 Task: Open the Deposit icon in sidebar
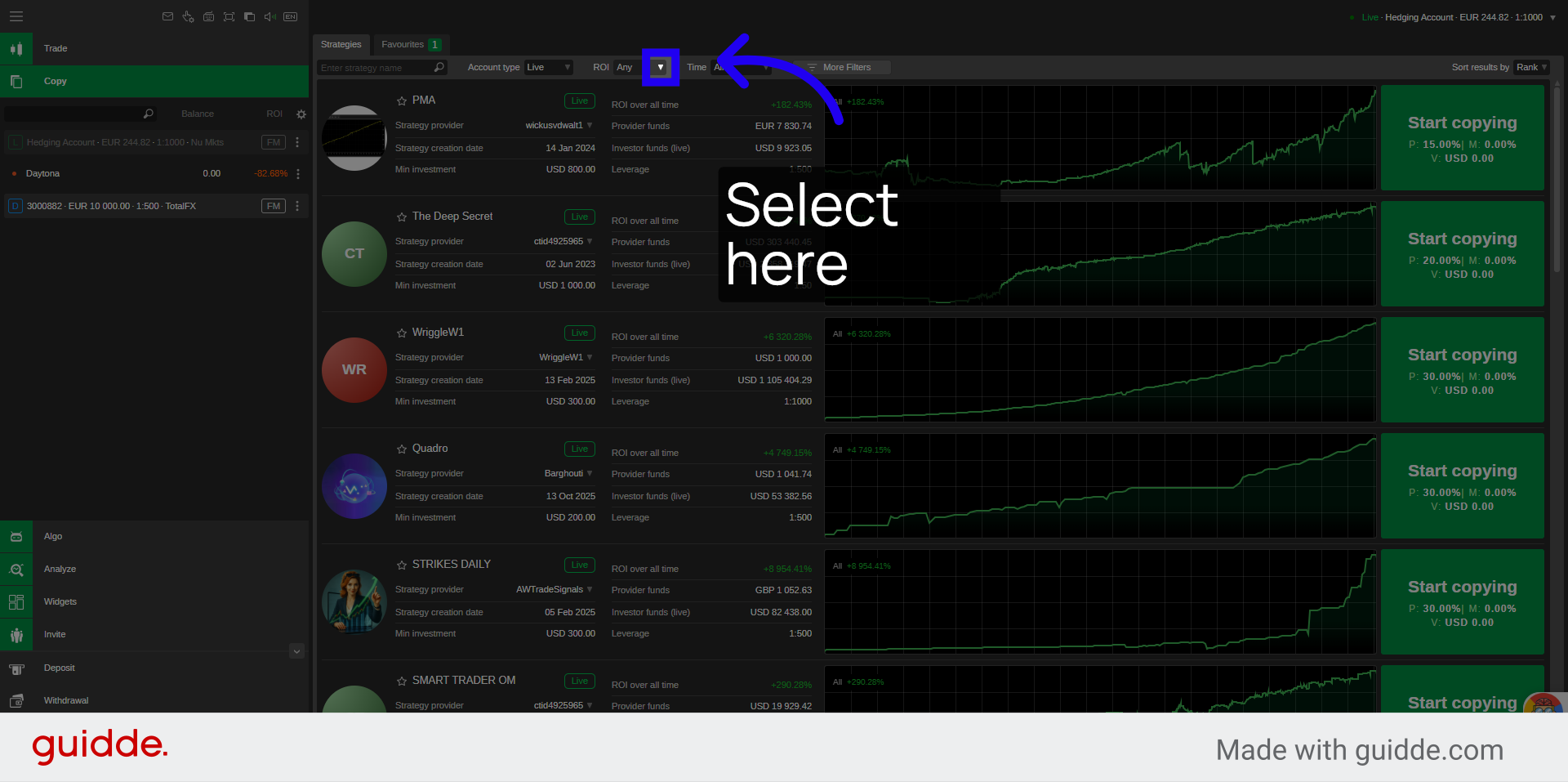click(16, 668)
